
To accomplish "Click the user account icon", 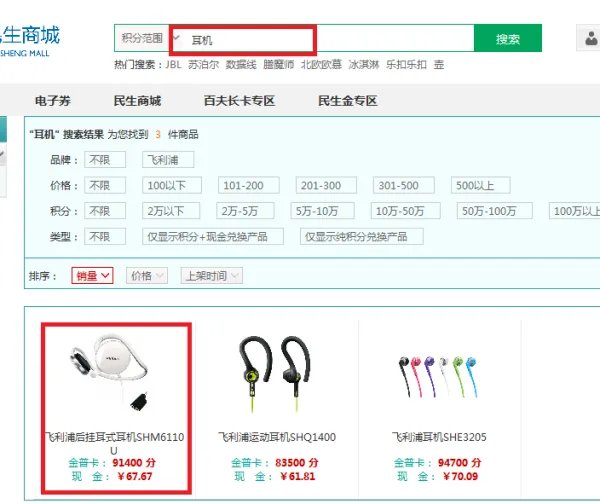I will [590, 38].
